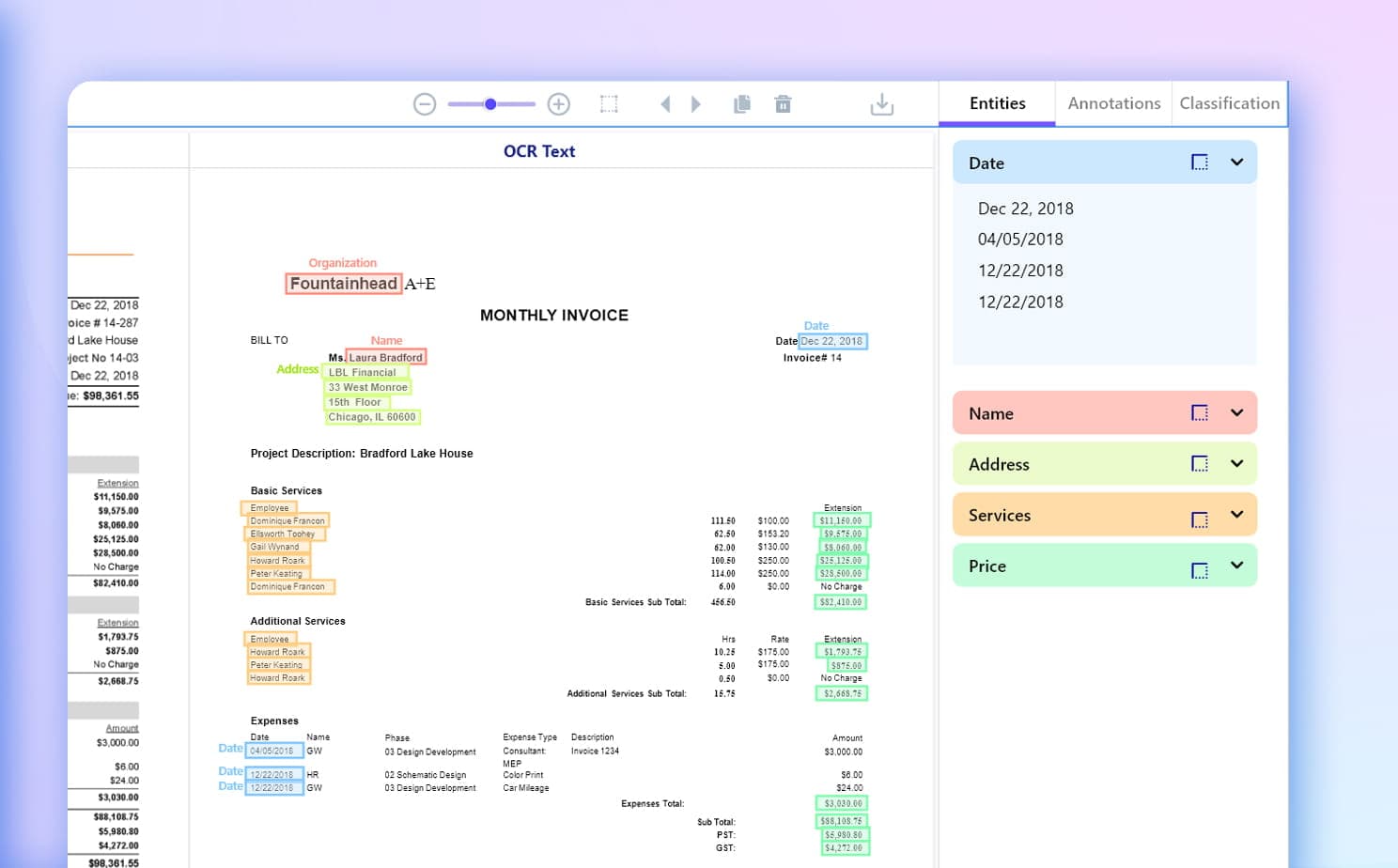Adjust the zoom level slider handle
1398x868 pixels.
click(490, 104)
